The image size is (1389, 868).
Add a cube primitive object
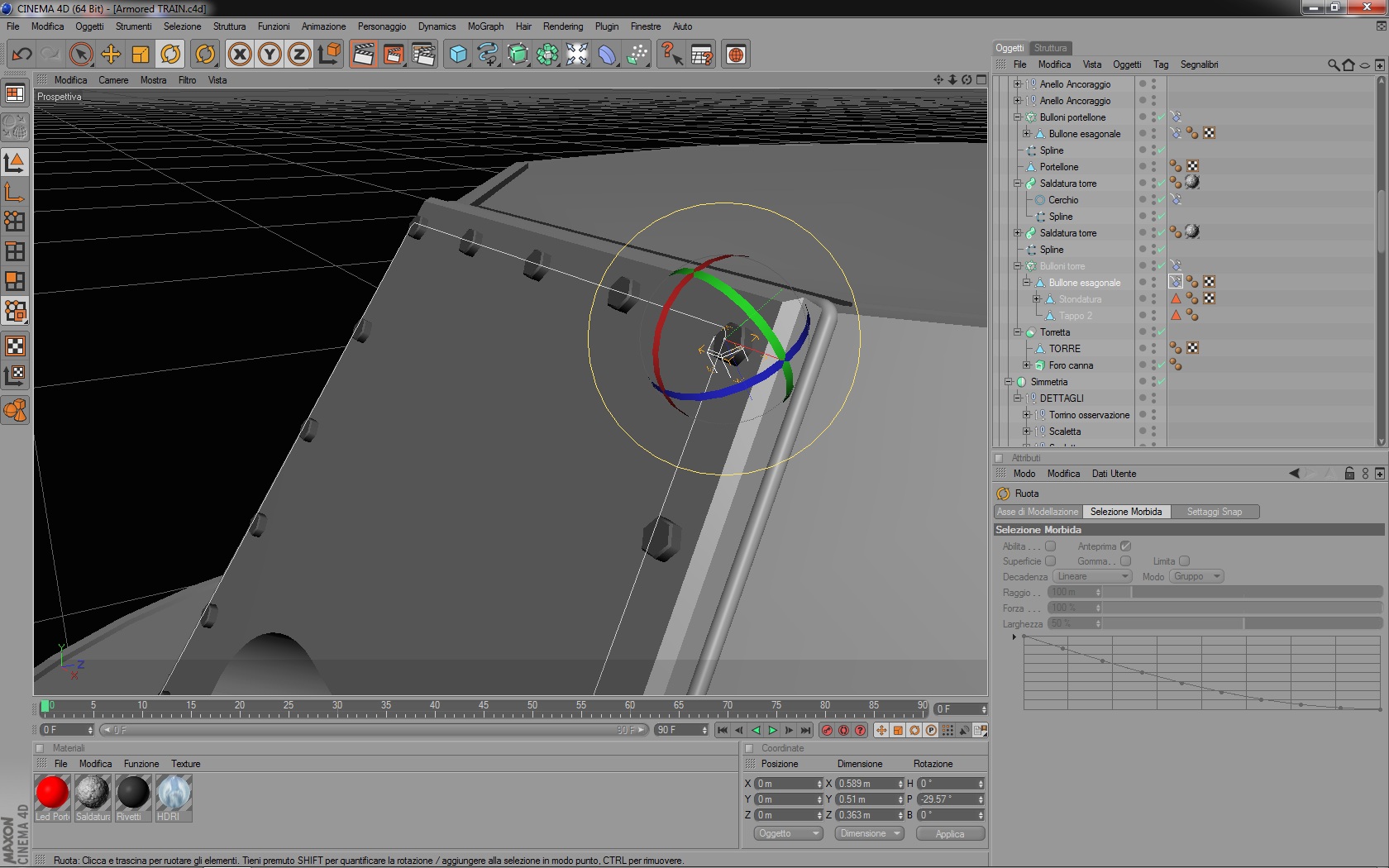point(458,55)
